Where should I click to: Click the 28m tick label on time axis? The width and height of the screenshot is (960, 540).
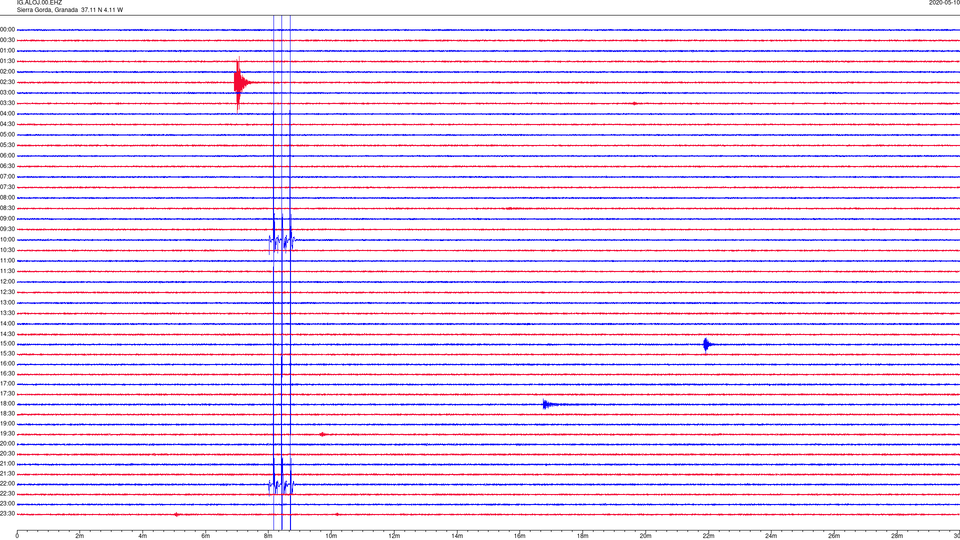point(897,536)
